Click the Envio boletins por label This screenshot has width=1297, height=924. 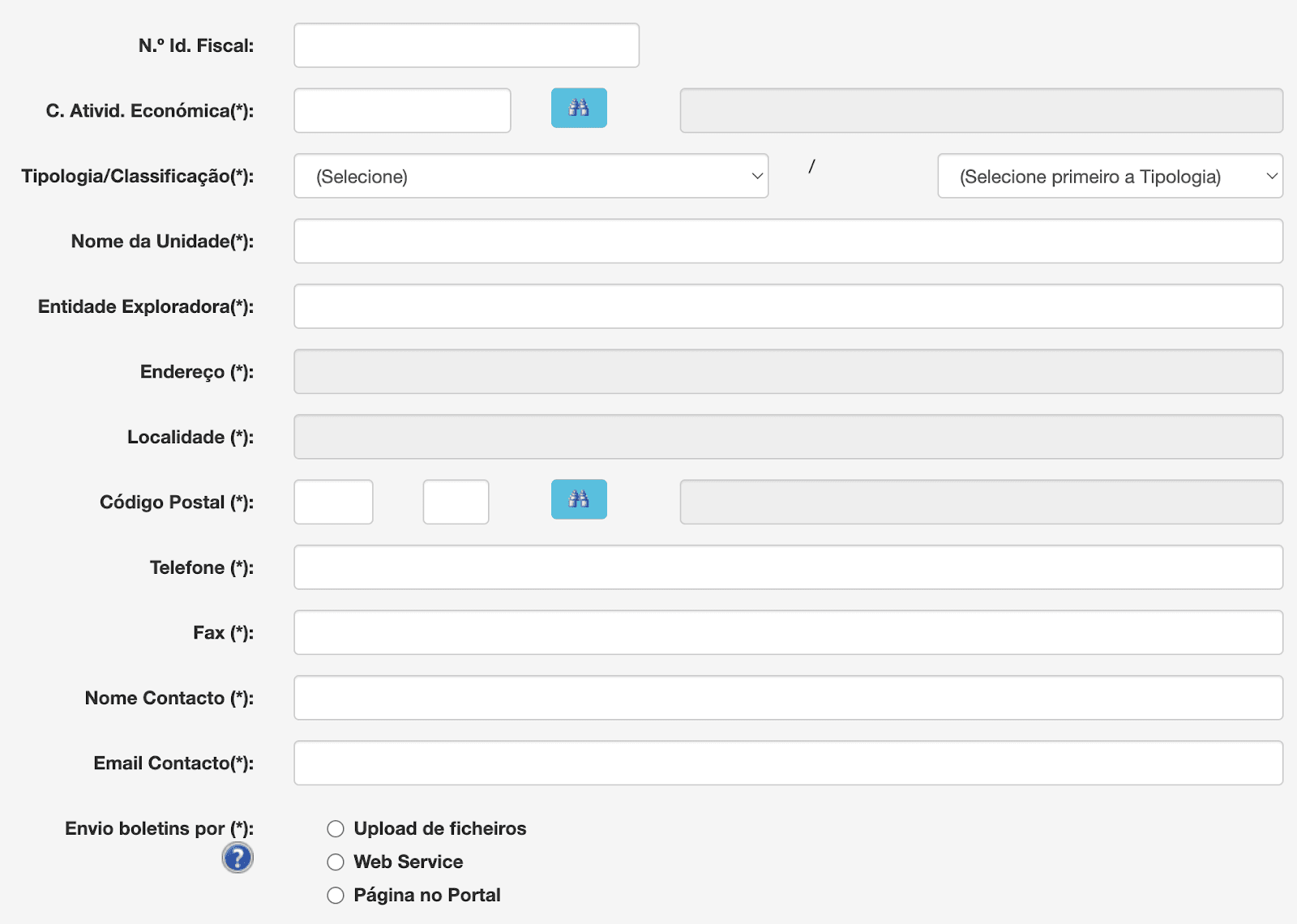(159, 828)
